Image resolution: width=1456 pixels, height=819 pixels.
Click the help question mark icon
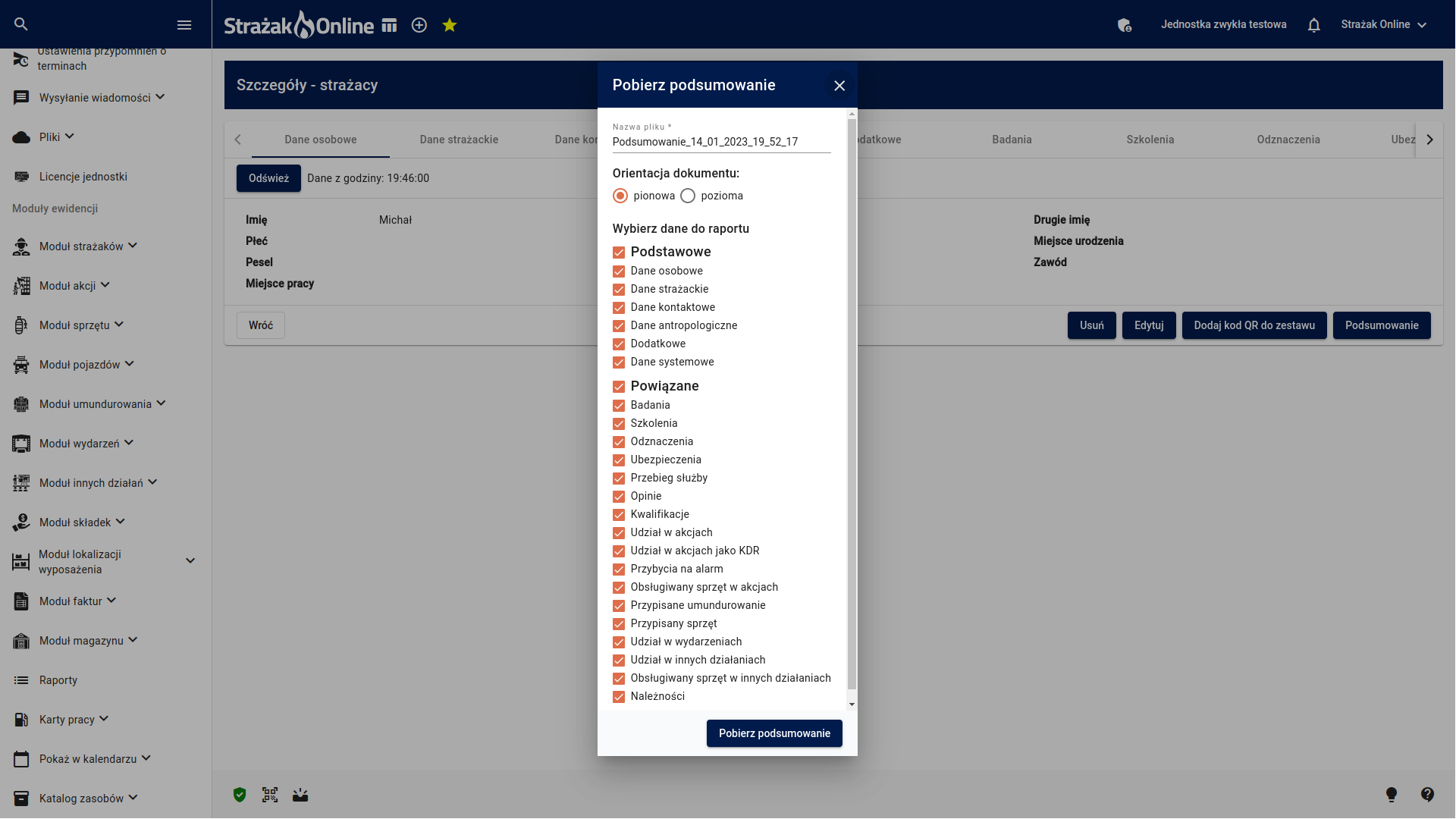1428,795
